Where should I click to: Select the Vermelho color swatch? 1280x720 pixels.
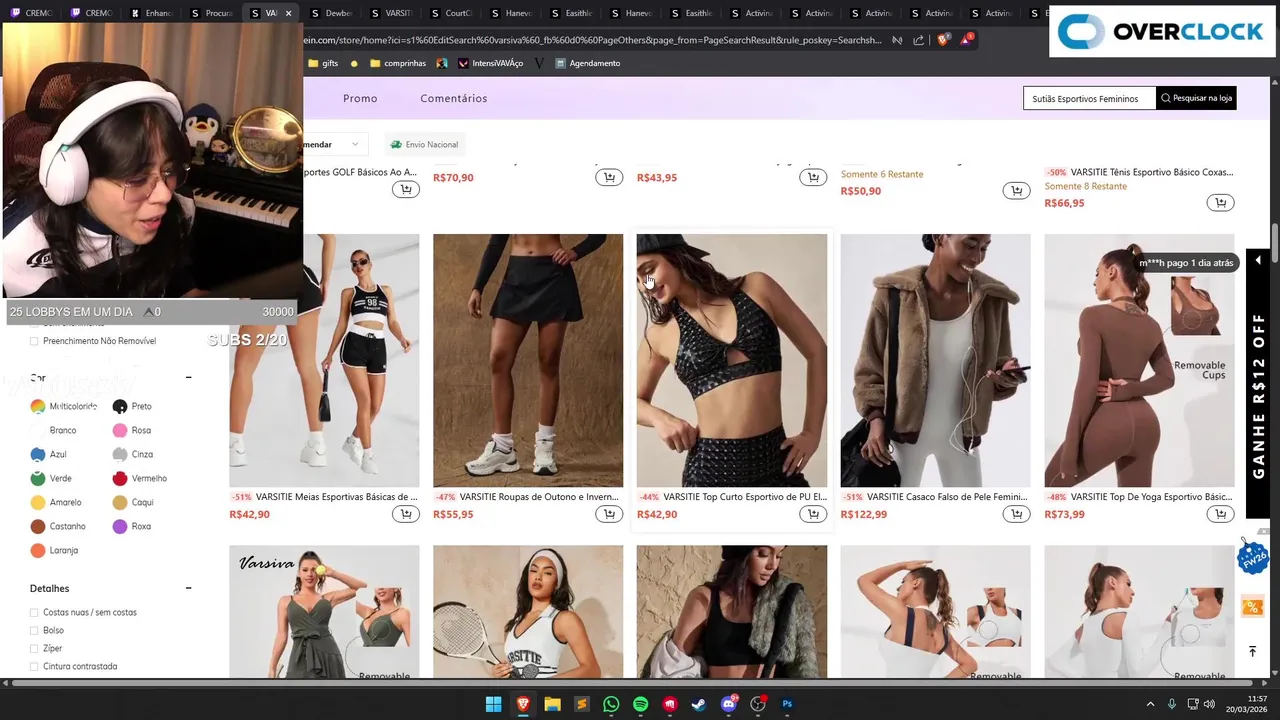(x=120, y=478)
